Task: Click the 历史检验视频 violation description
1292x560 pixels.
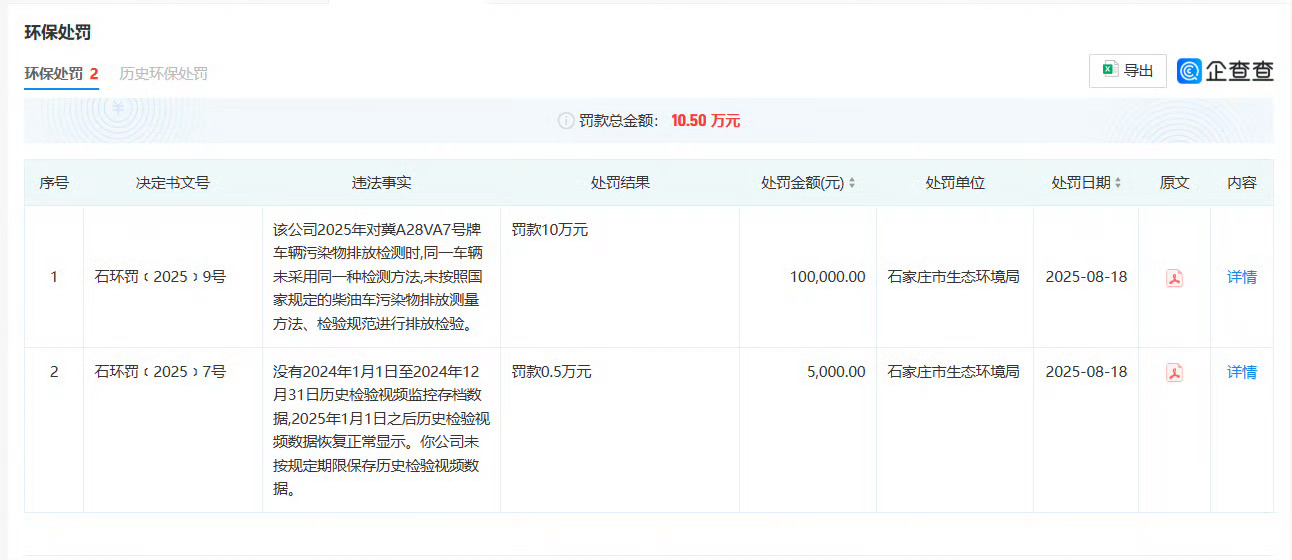Action: coord(381,430)
